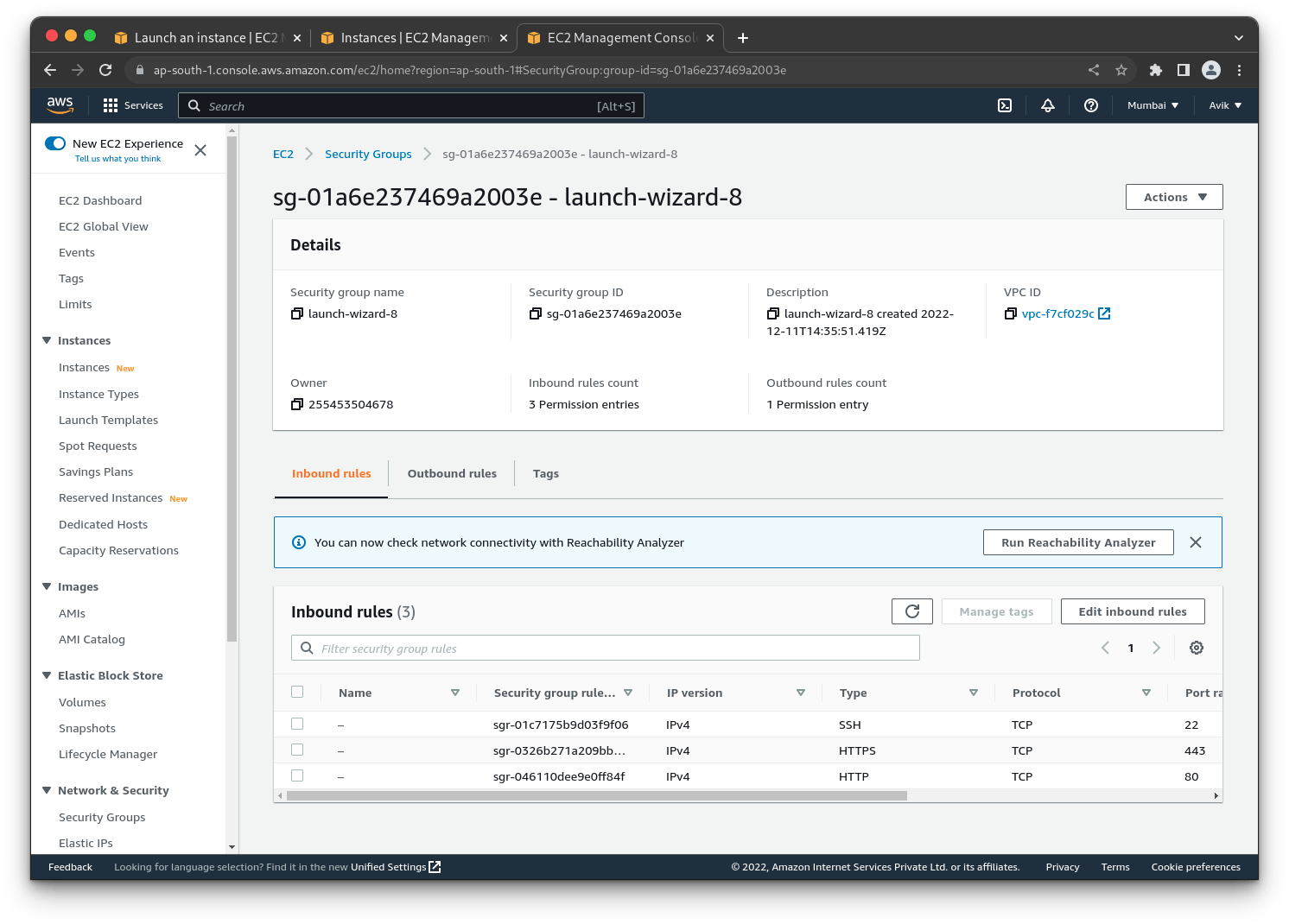Select the checkbox for the SSH rule row
Screen dimensions: 1289x924
coord(297,724)
